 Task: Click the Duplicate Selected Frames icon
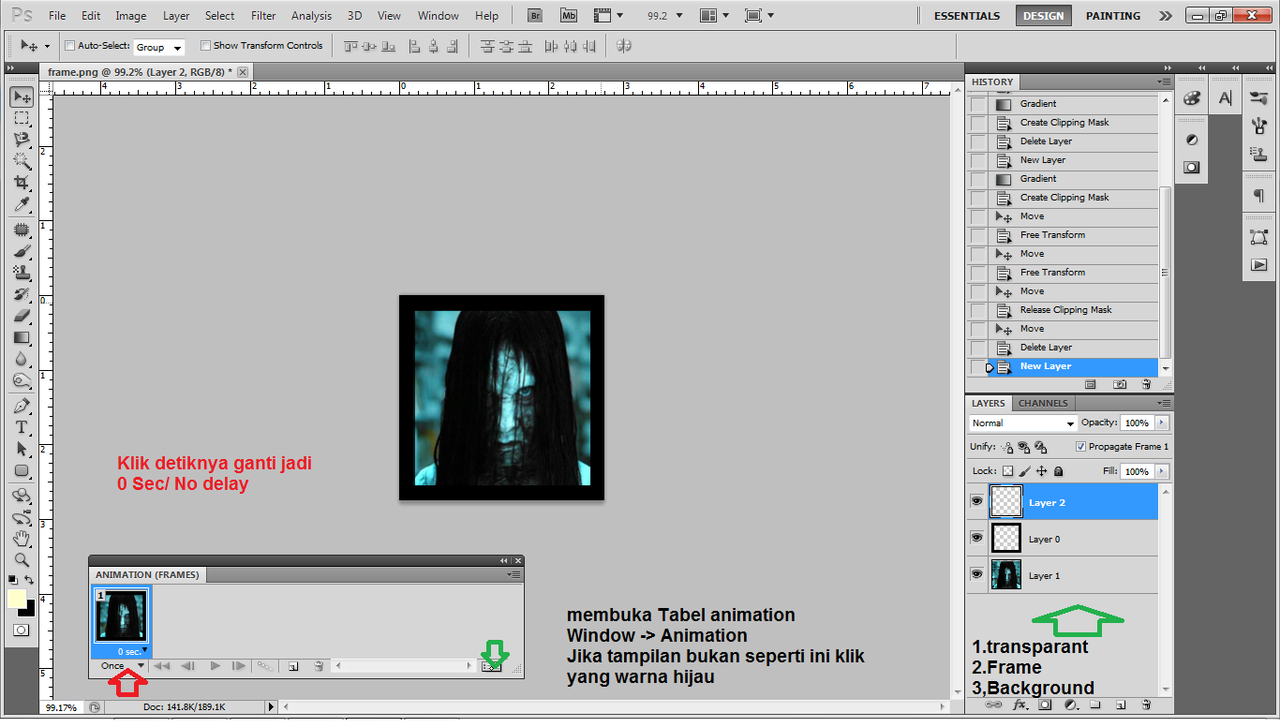pos(292,665)
